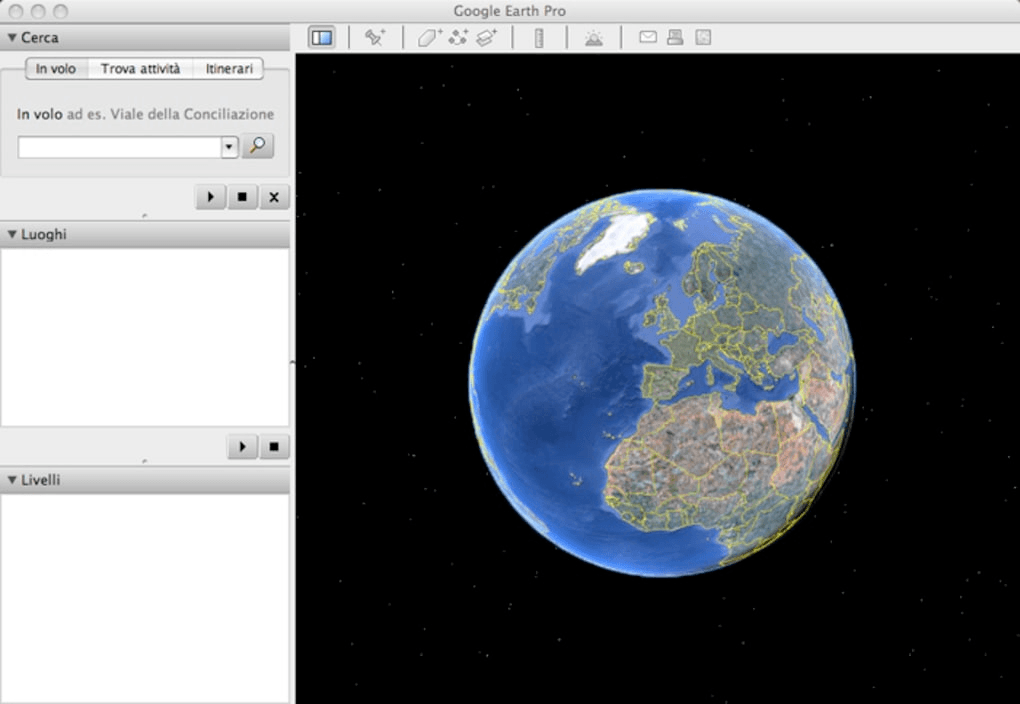This screenshot has width=1020, height=704.
Task: Open the Email view icon
Action: pyautogui.click(x=648, y=37)
